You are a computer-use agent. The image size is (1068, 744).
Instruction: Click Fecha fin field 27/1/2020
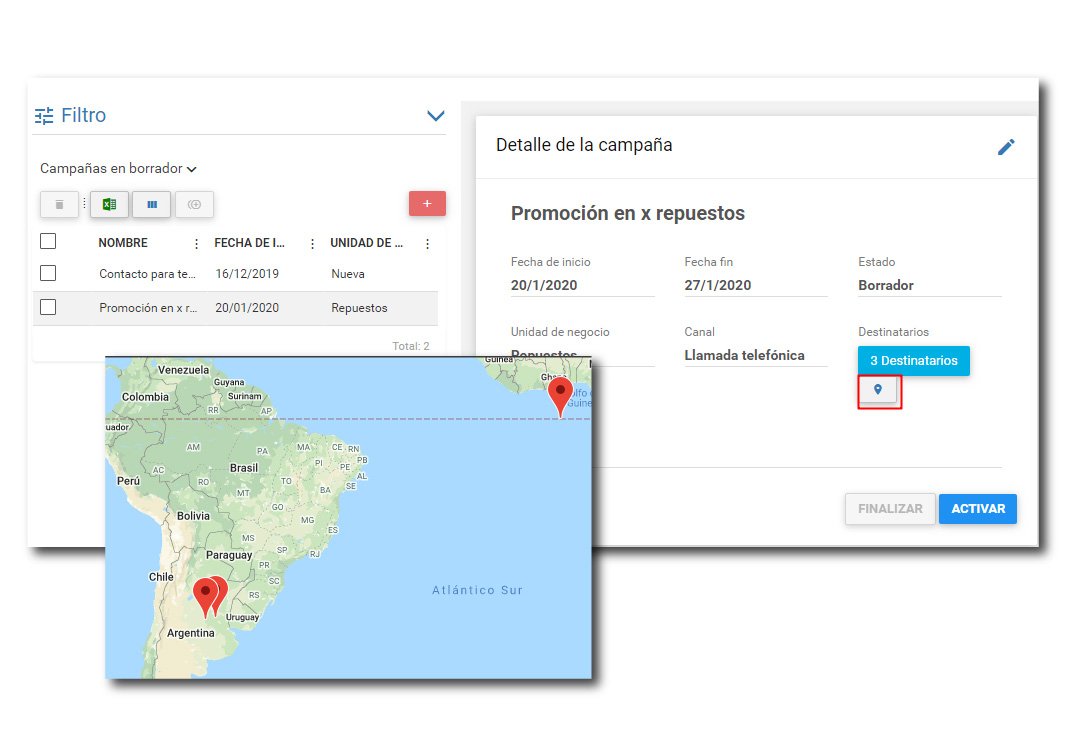point(755,285)
